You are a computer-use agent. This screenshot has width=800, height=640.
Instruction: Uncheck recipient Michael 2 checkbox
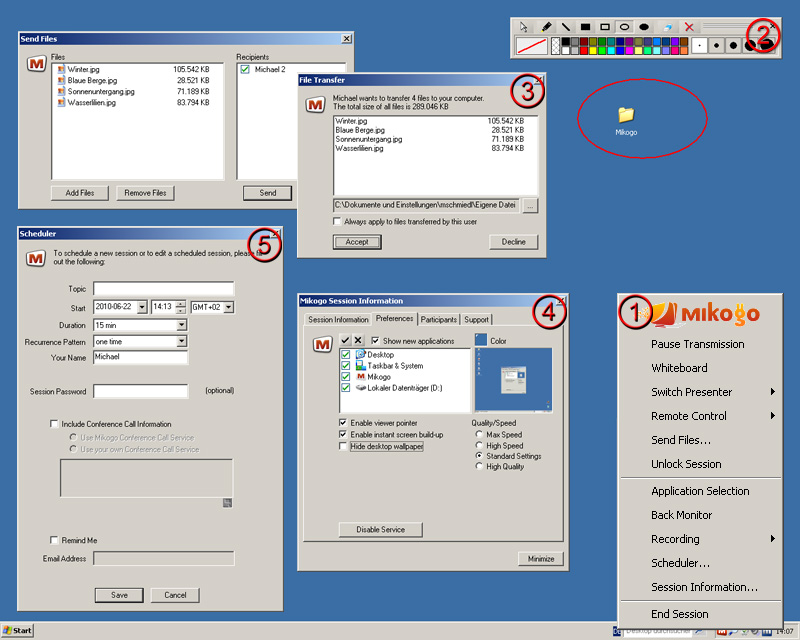point(245,69)
